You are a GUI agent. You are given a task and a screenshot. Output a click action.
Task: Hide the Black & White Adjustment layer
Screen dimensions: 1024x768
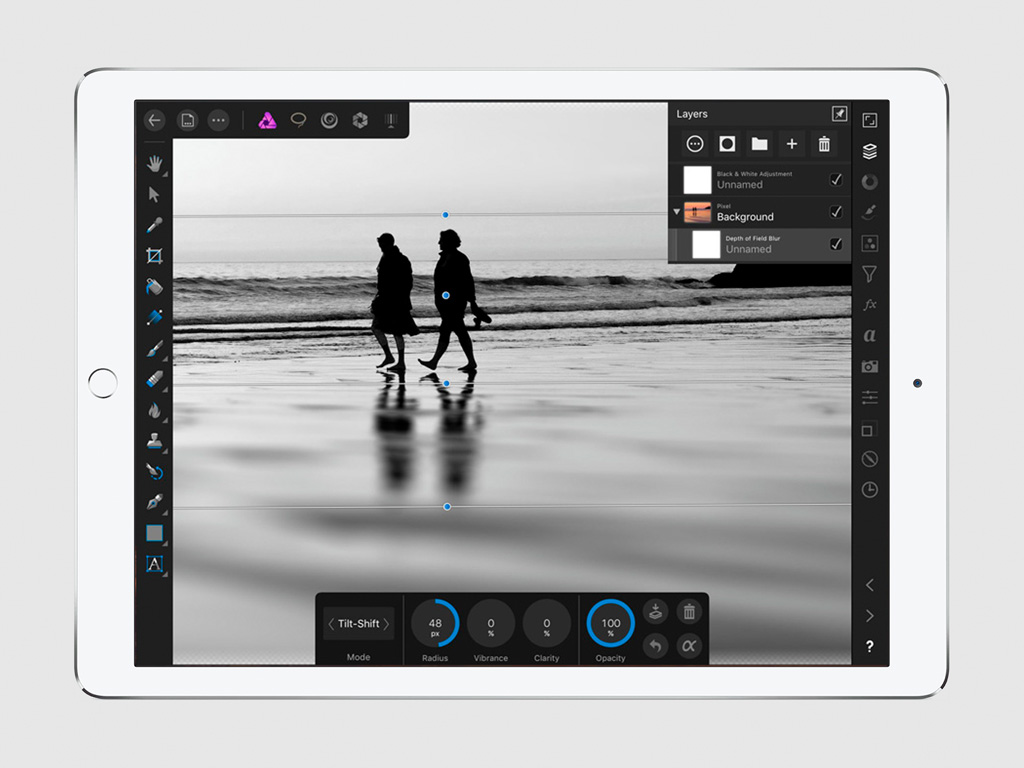[x=836, y=180]
